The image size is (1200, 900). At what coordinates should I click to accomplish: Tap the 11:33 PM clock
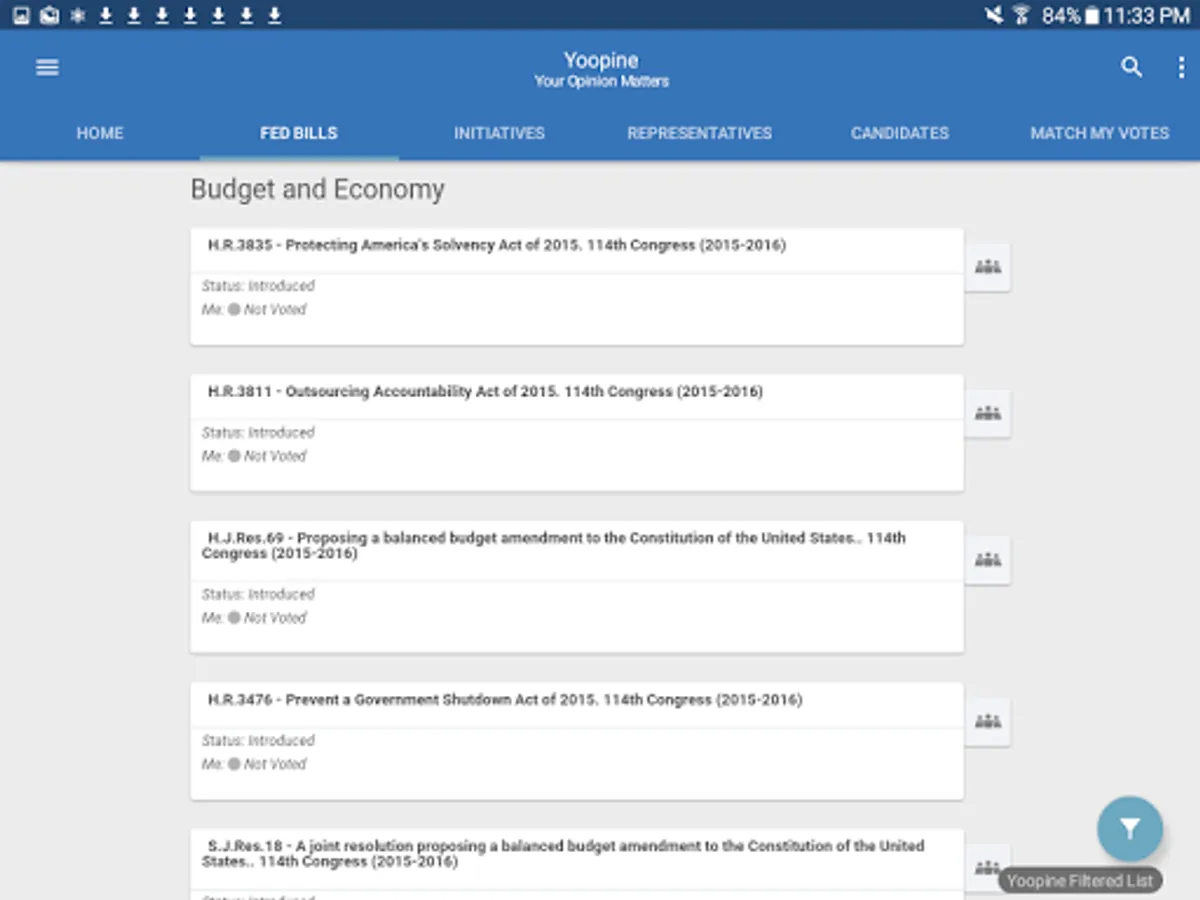(x=1146, y=15)
